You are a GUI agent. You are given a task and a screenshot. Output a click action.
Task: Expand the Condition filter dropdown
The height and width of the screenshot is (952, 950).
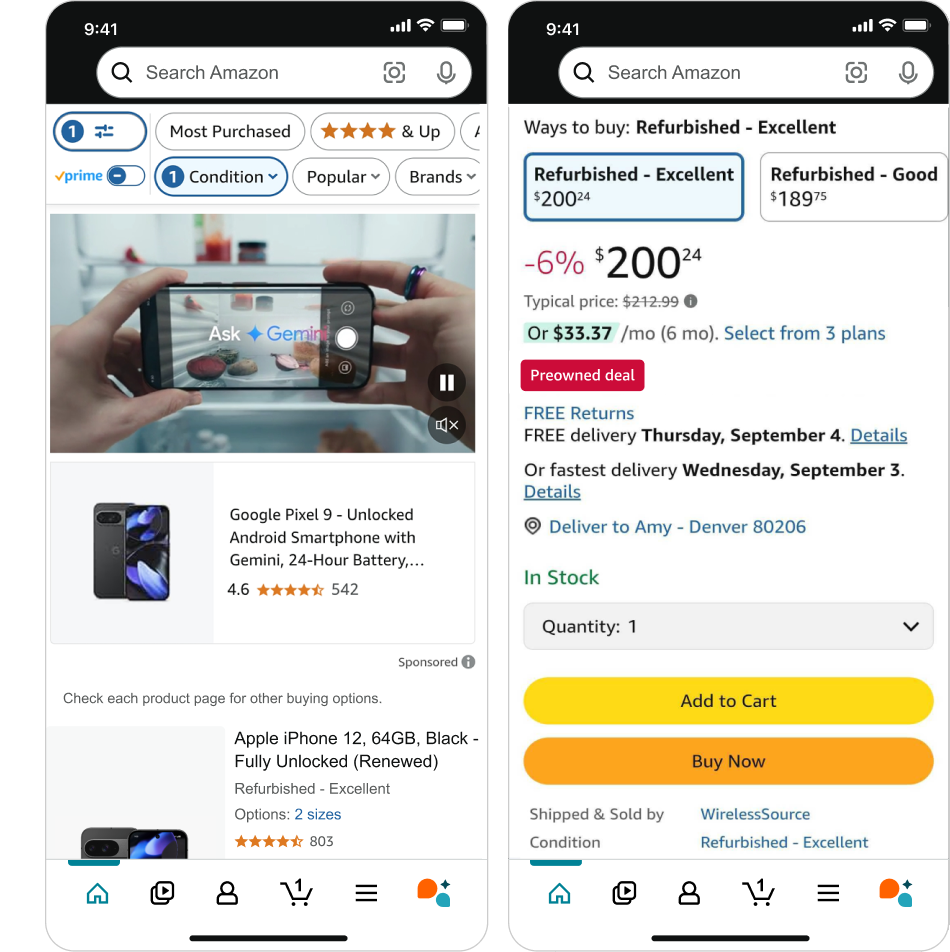tap(221, 177)
